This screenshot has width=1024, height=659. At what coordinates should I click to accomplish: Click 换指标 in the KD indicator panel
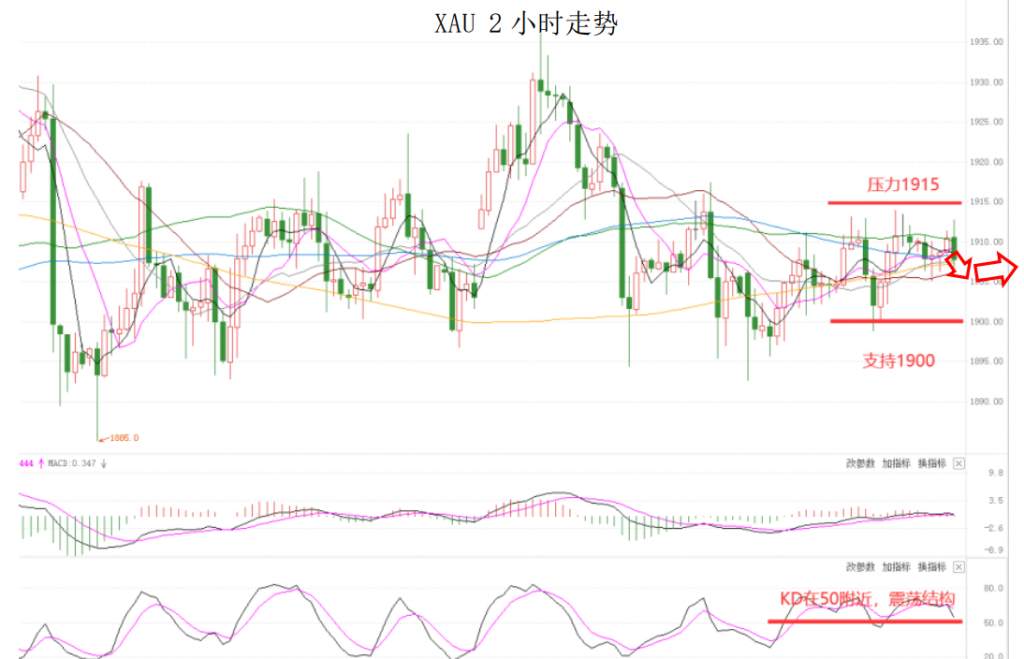[931, 567]
